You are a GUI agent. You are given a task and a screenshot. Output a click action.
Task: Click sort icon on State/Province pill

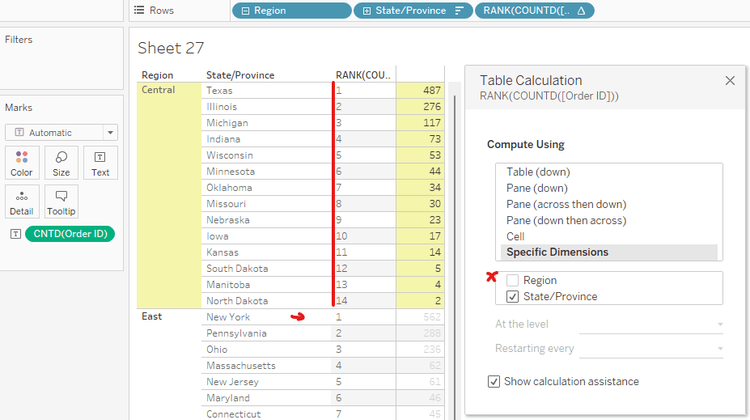pyautogui.click(x=459, y=11)
